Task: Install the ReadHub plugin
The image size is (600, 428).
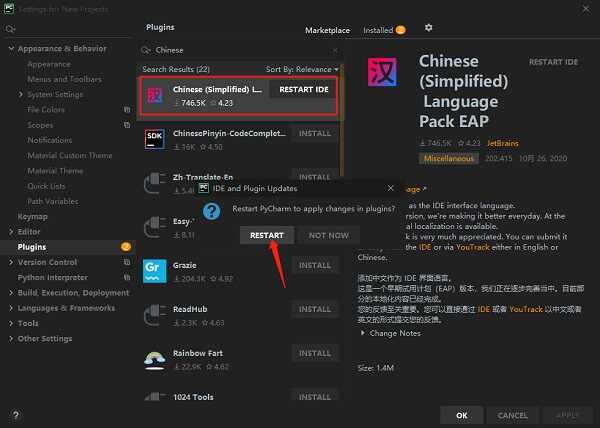Action: click(x=315, y=309)
